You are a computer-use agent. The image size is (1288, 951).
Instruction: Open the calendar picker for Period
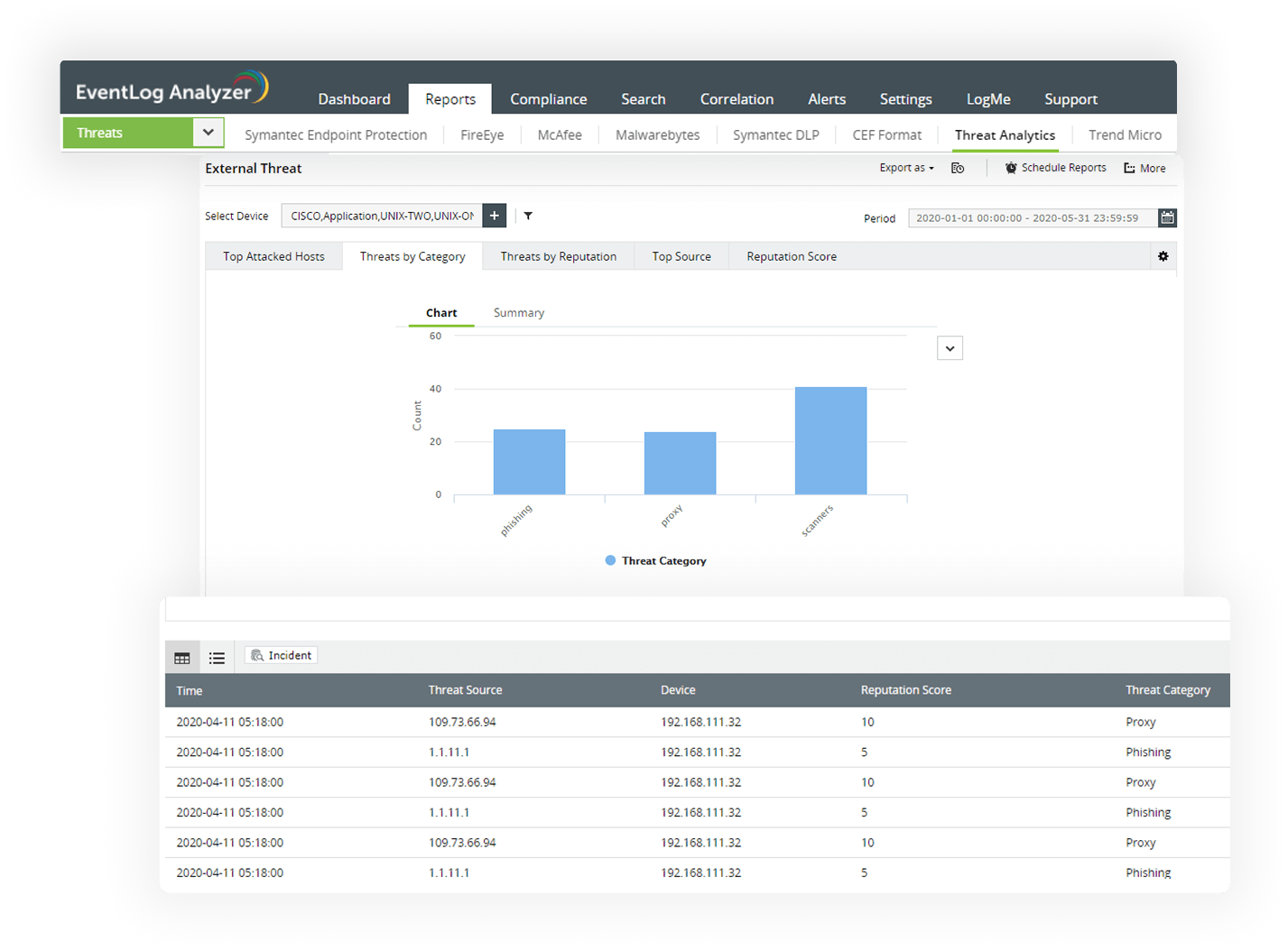(x=1167, y=217)
